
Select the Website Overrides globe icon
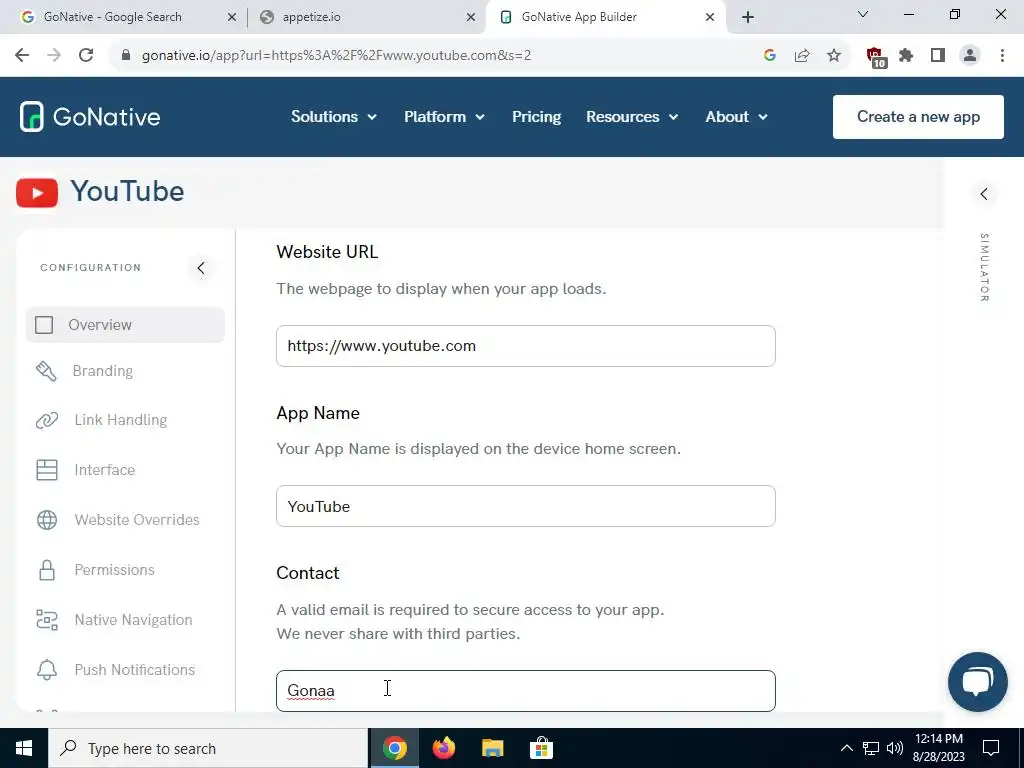46,520
